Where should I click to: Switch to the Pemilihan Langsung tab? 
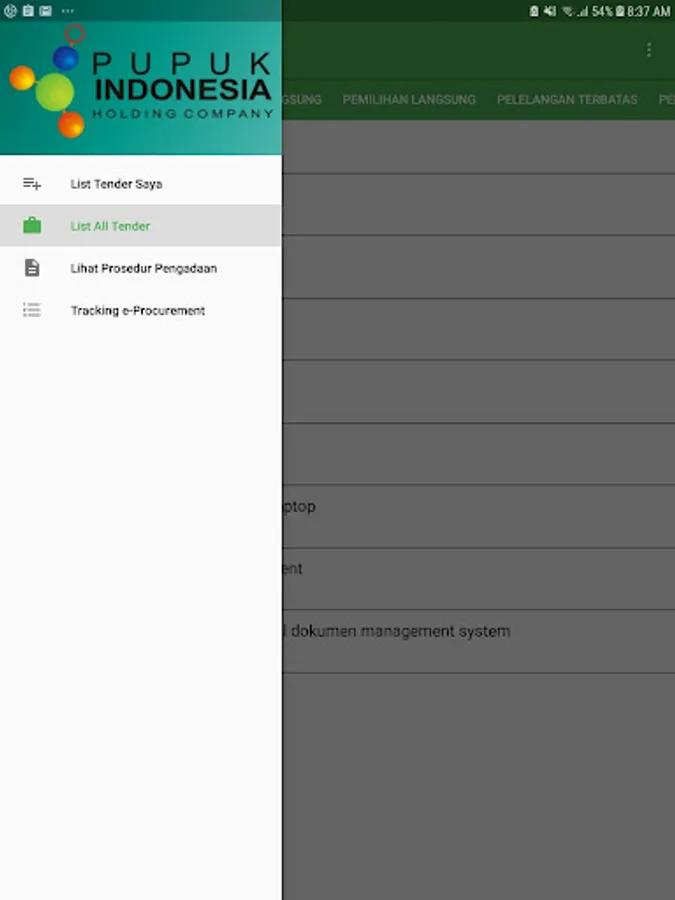[409, 99]
